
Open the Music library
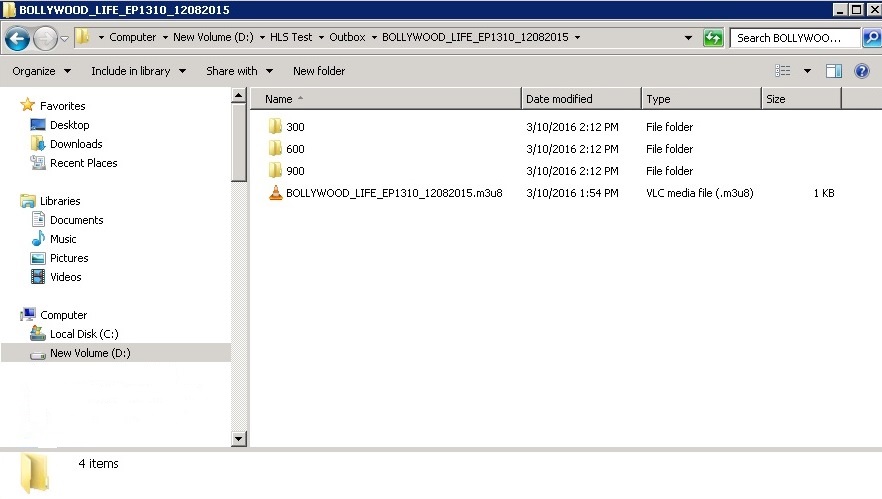tap(63, 239)
